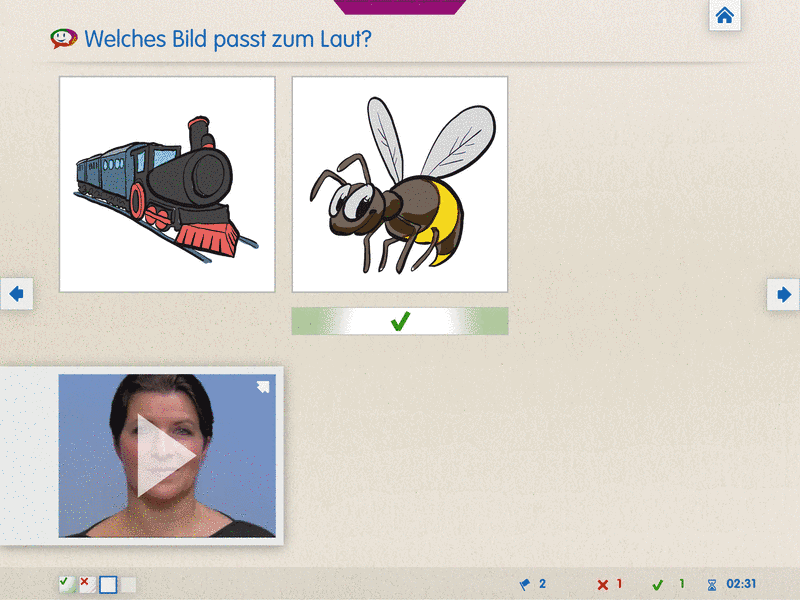Select second progress box with red X
The width and height of the screenshot is (800, 600).
pyautogui.click(x=87, y=584)
